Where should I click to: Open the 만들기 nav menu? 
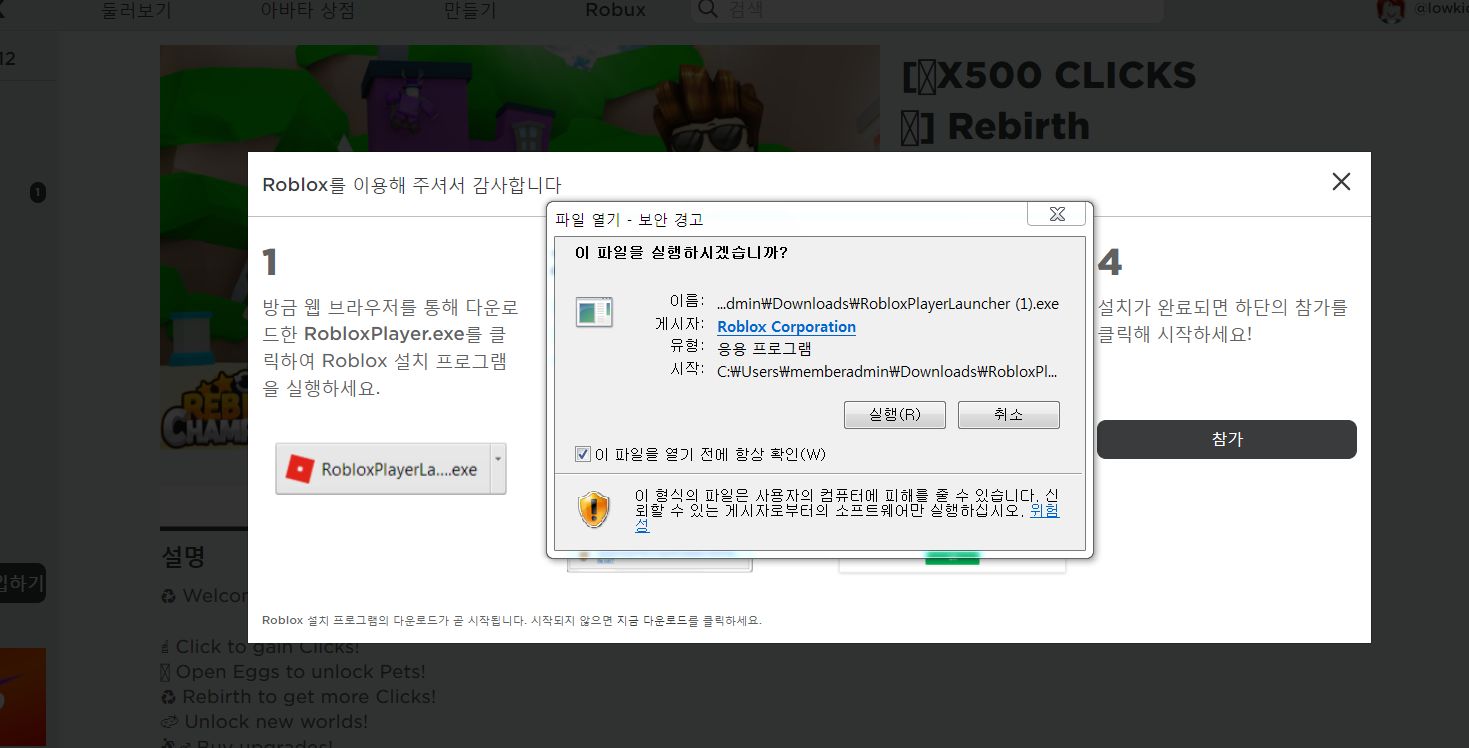(470, 11)
